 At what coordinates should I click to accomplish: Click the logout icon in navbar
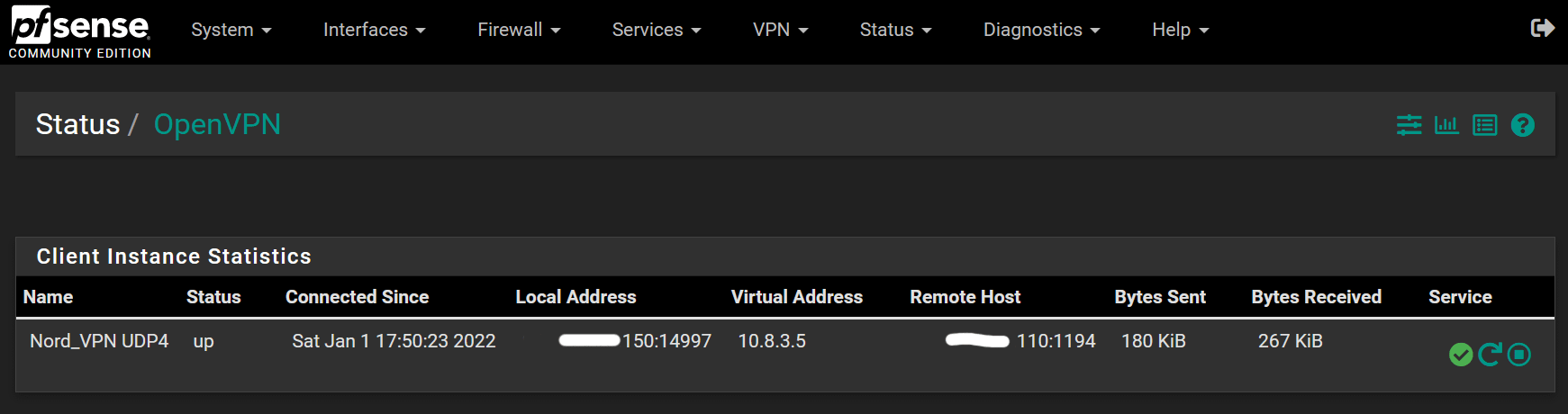(1542, 29)
